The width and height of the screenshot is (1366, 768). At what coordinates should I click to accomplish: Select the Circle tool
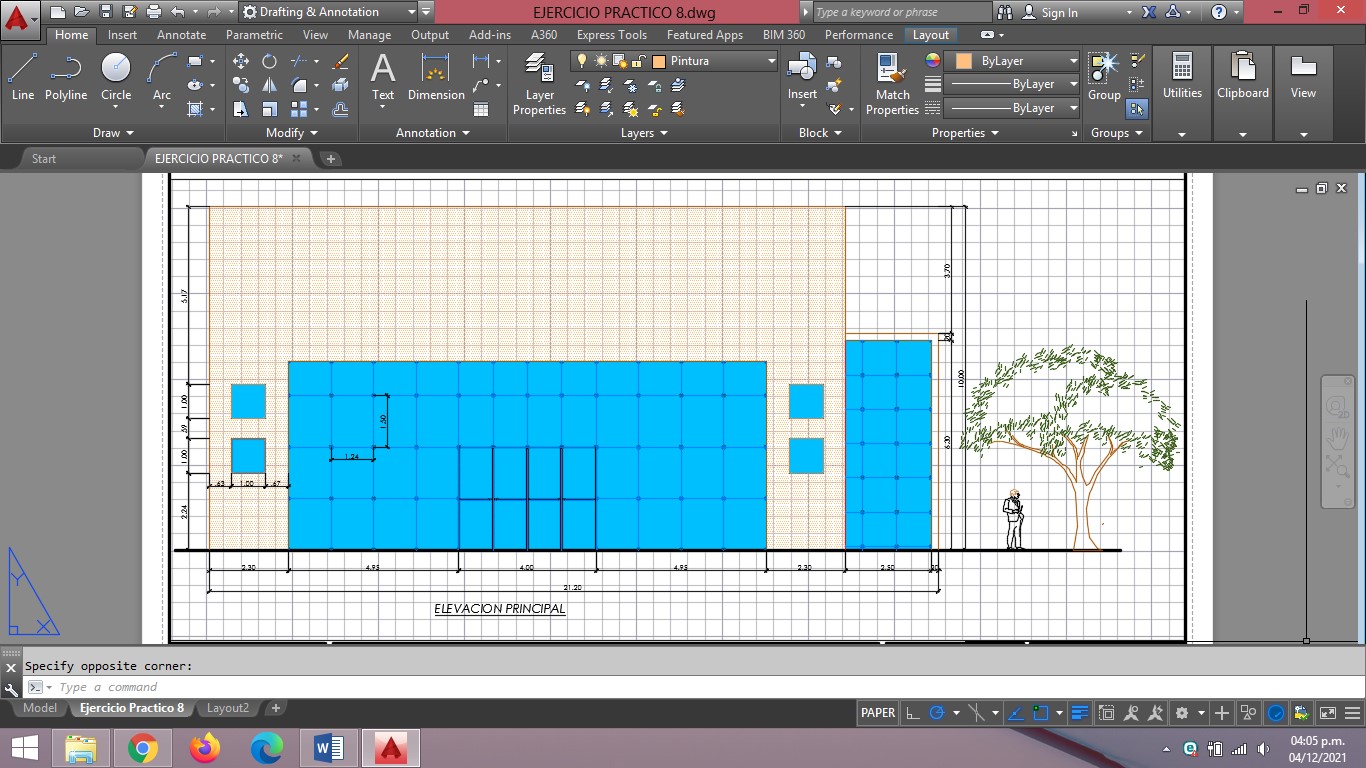116,78
